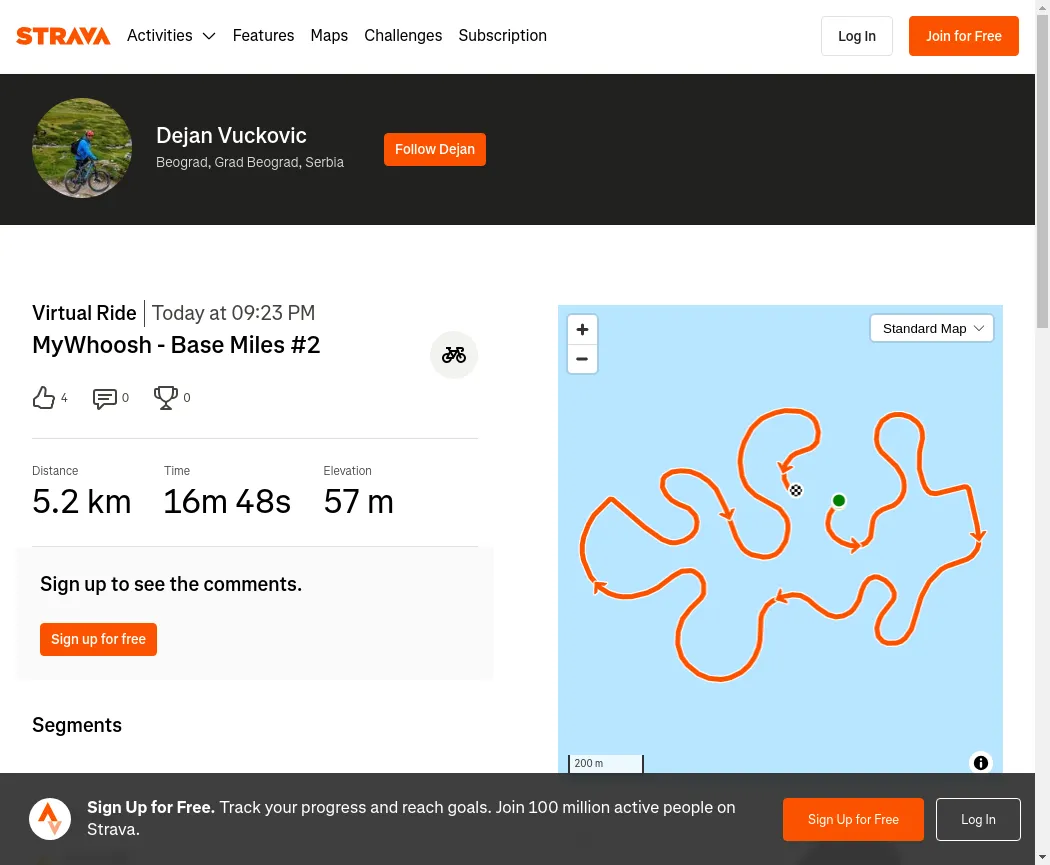The image size is (1050, 865).
Task: Click the Segments heading
Action: click(x=77, y=725)
